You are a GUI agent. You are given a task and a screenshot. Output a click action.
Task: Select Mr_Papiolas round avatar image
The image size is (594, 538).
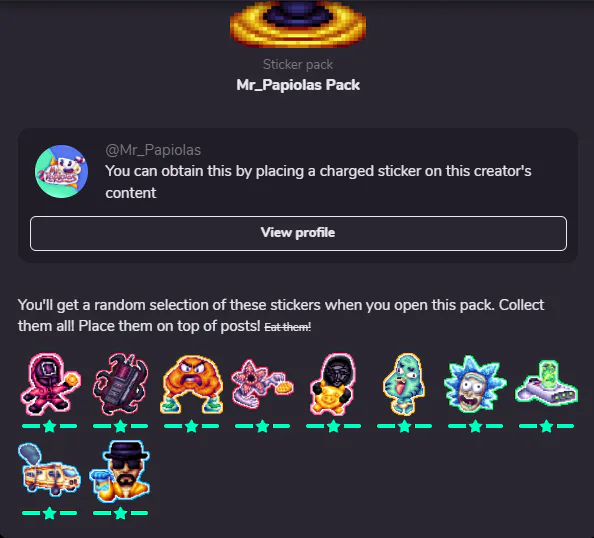pyautogui.click(x=61, y=171)
